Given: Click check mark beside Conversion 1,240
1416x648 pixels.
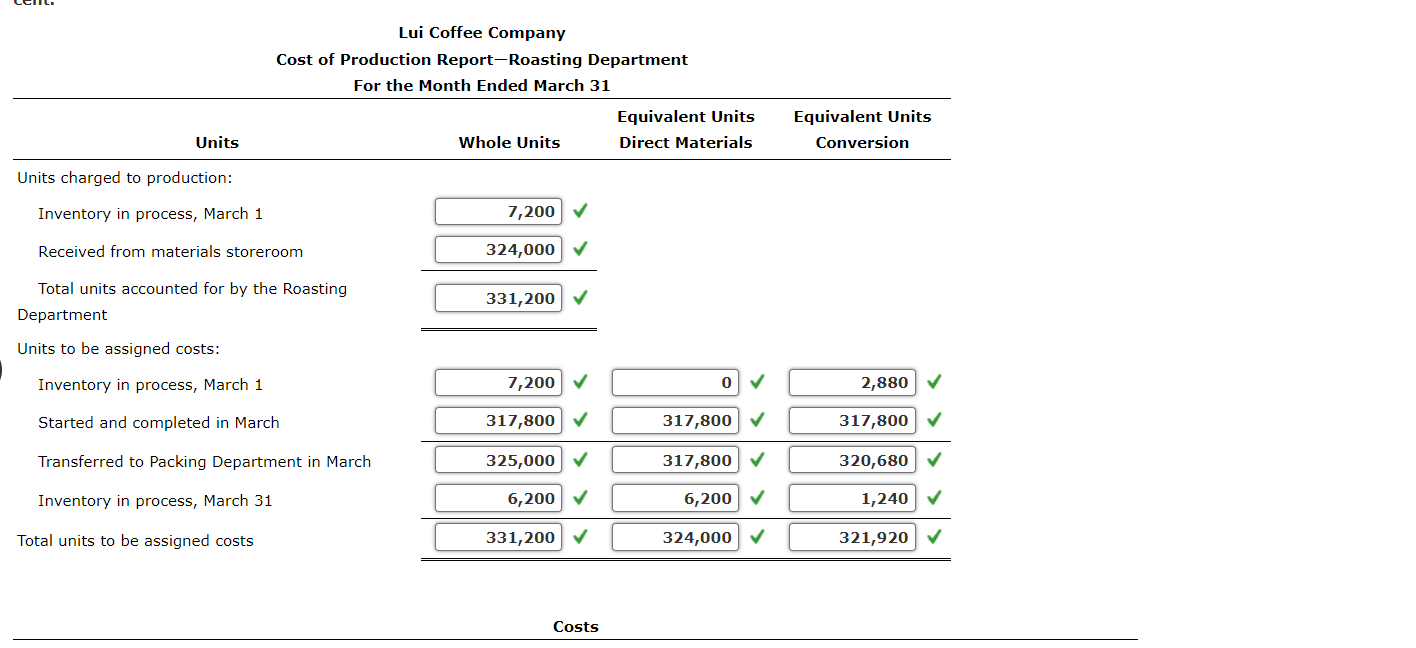Looking at the screenshot, I should (934, 498).
